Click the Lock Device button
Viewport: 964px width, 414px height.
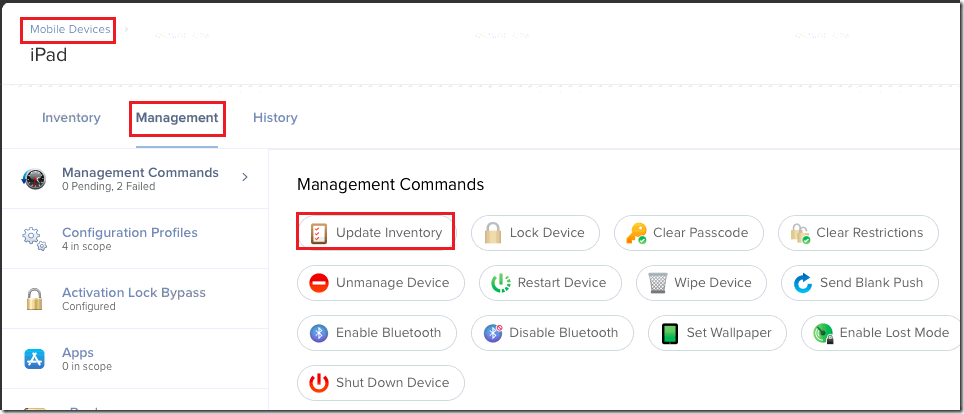pos(535,233)
